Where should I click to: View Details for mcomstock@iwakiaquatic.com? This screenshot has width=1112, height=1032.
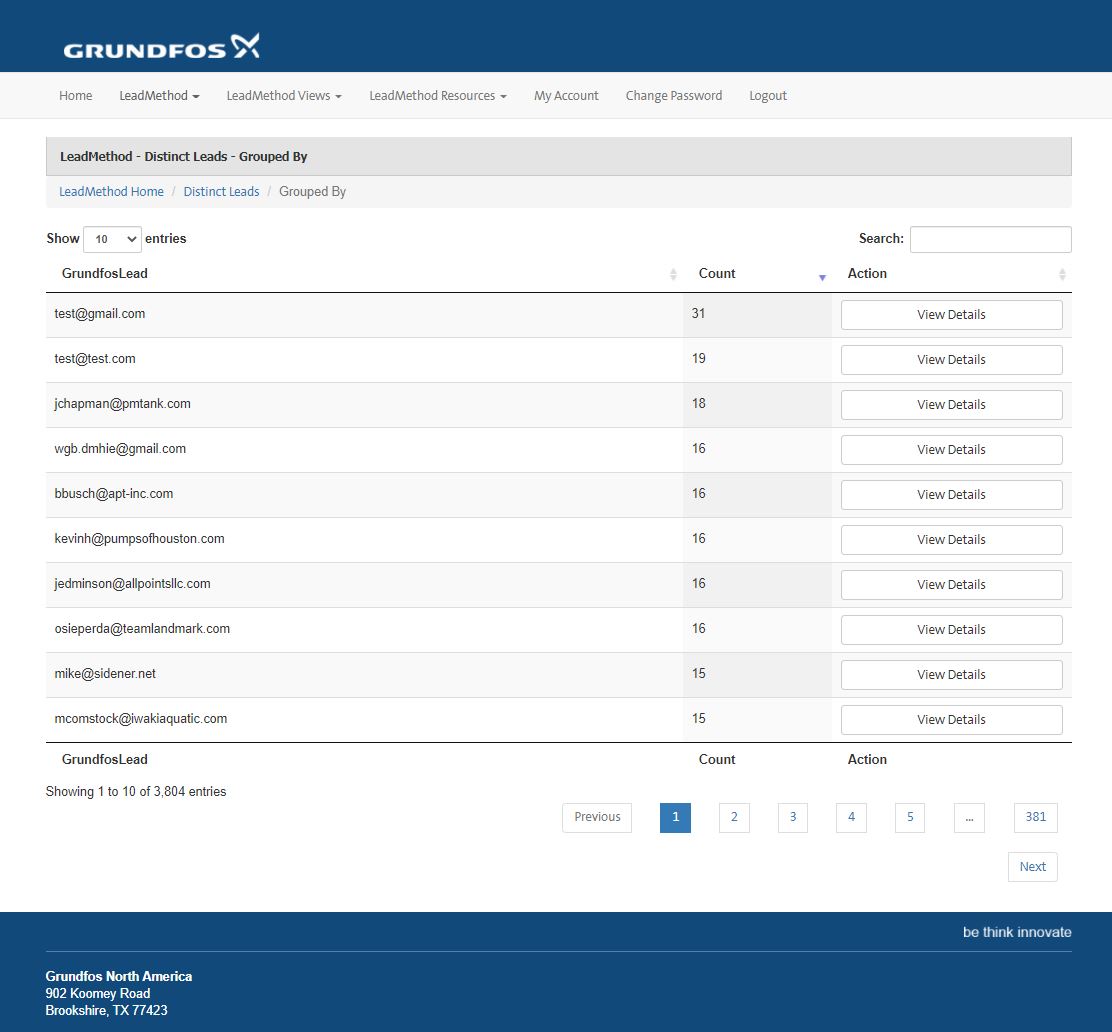point(951,720)
